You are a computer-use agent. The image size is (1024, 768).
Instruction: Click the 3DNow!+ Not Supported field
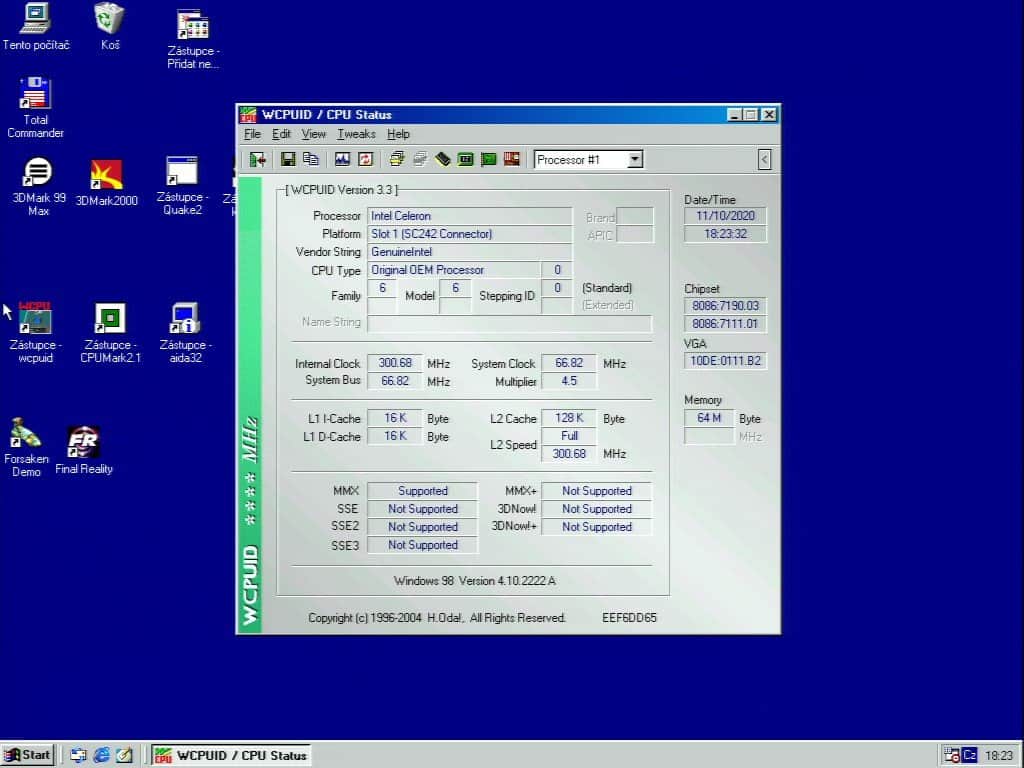pyautogui.click(x=597, y=526)
